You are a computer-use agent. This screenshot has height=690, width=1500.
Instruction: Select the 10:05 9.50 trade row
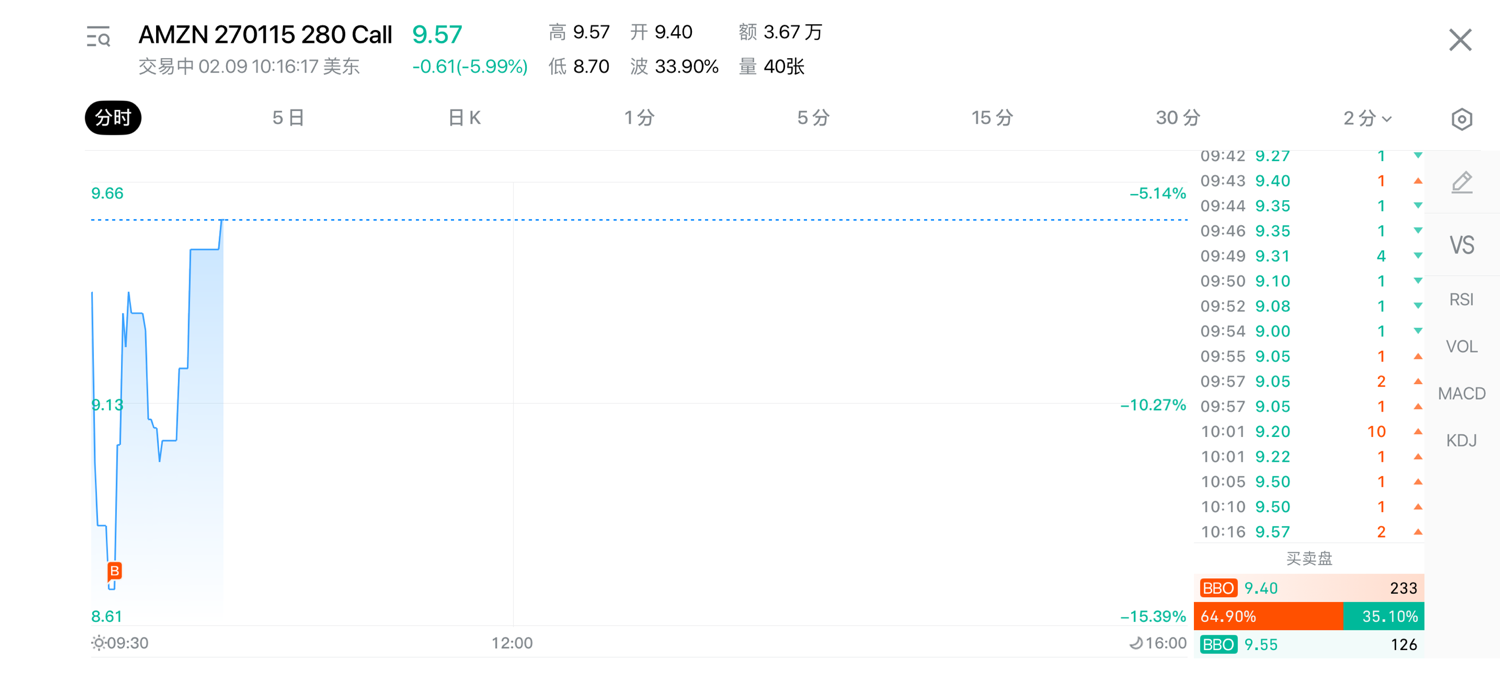1309,482
